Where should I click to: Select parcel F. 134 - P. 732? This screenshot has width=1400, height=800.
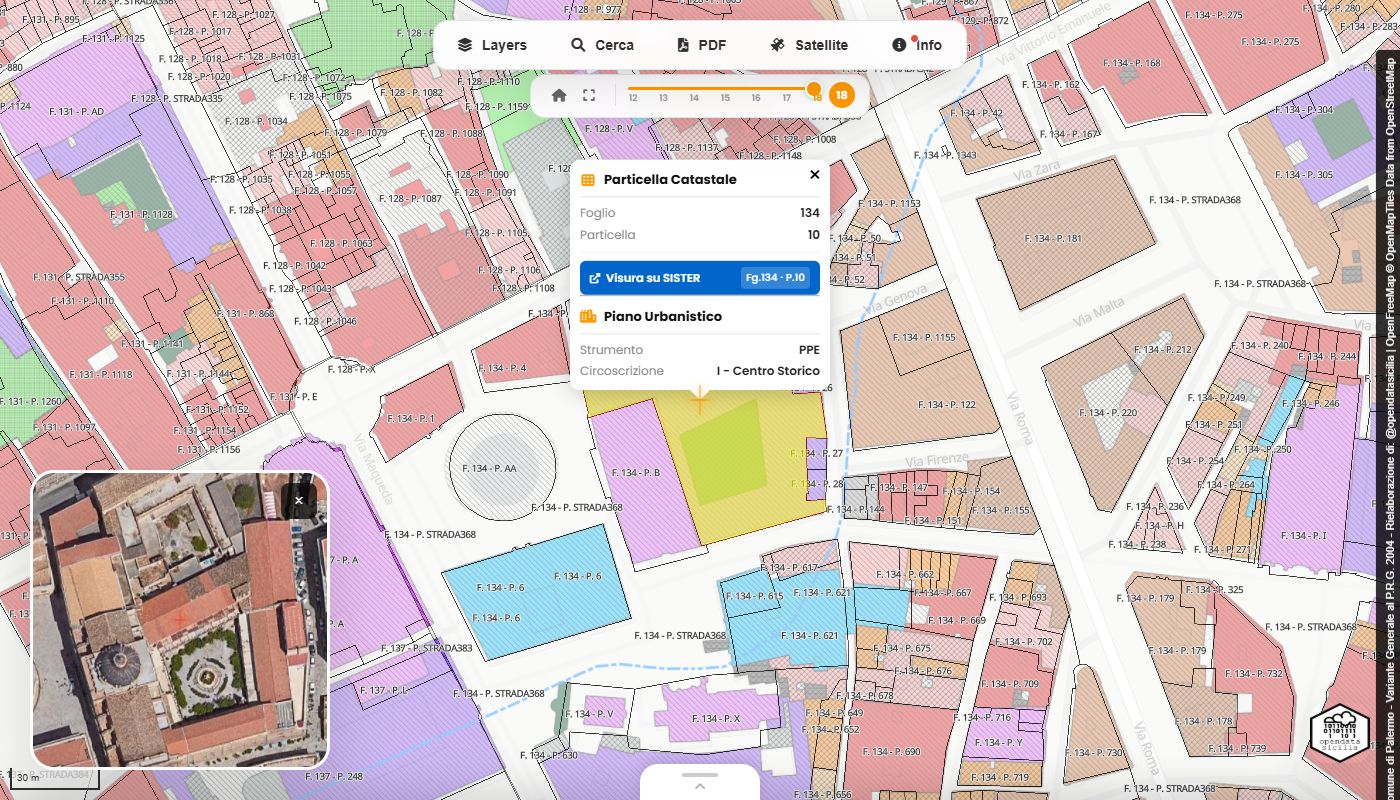pyautogui.click(x=1253, y=675)
